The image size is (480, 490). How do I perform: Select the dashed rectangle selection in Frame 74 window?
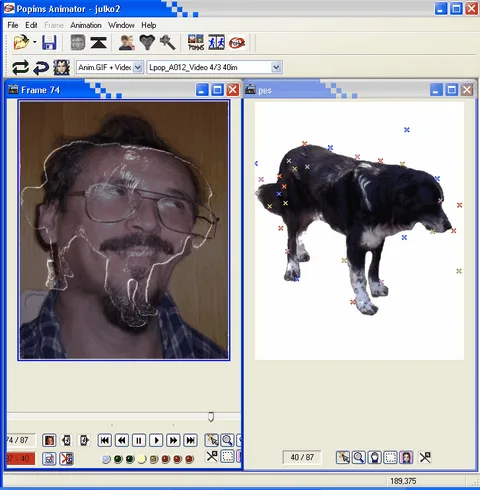228,456
